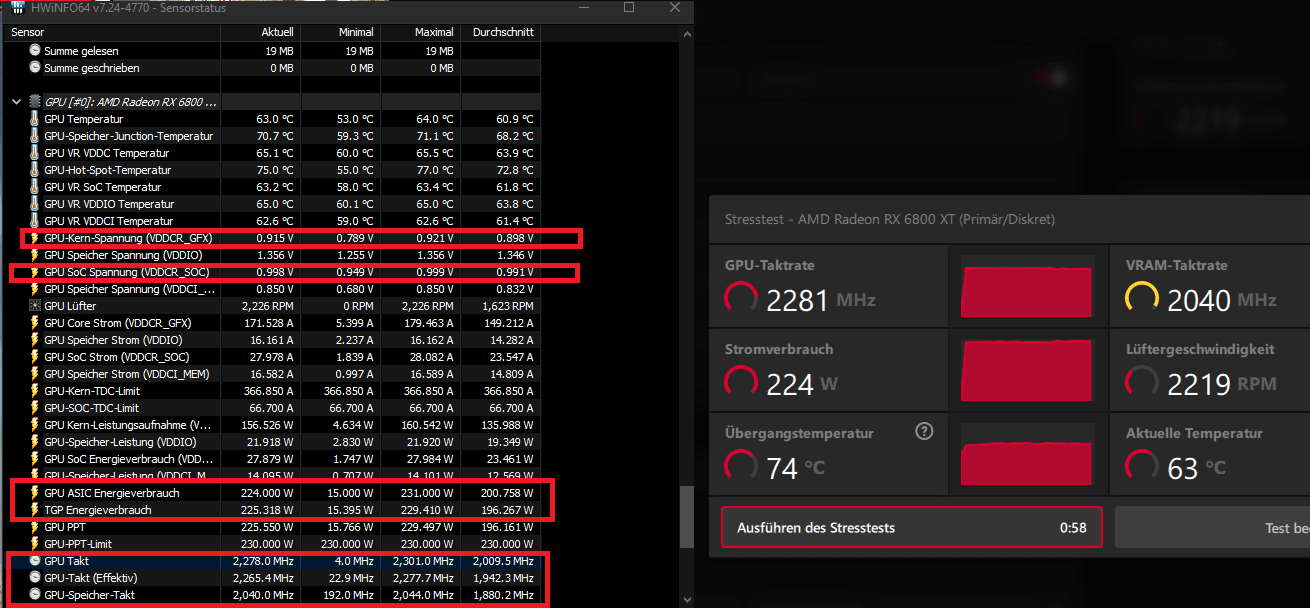Select the thermometer icon for GPU Temperatur
This screenshot has height=608, width=1310.
tap(36, 119)
